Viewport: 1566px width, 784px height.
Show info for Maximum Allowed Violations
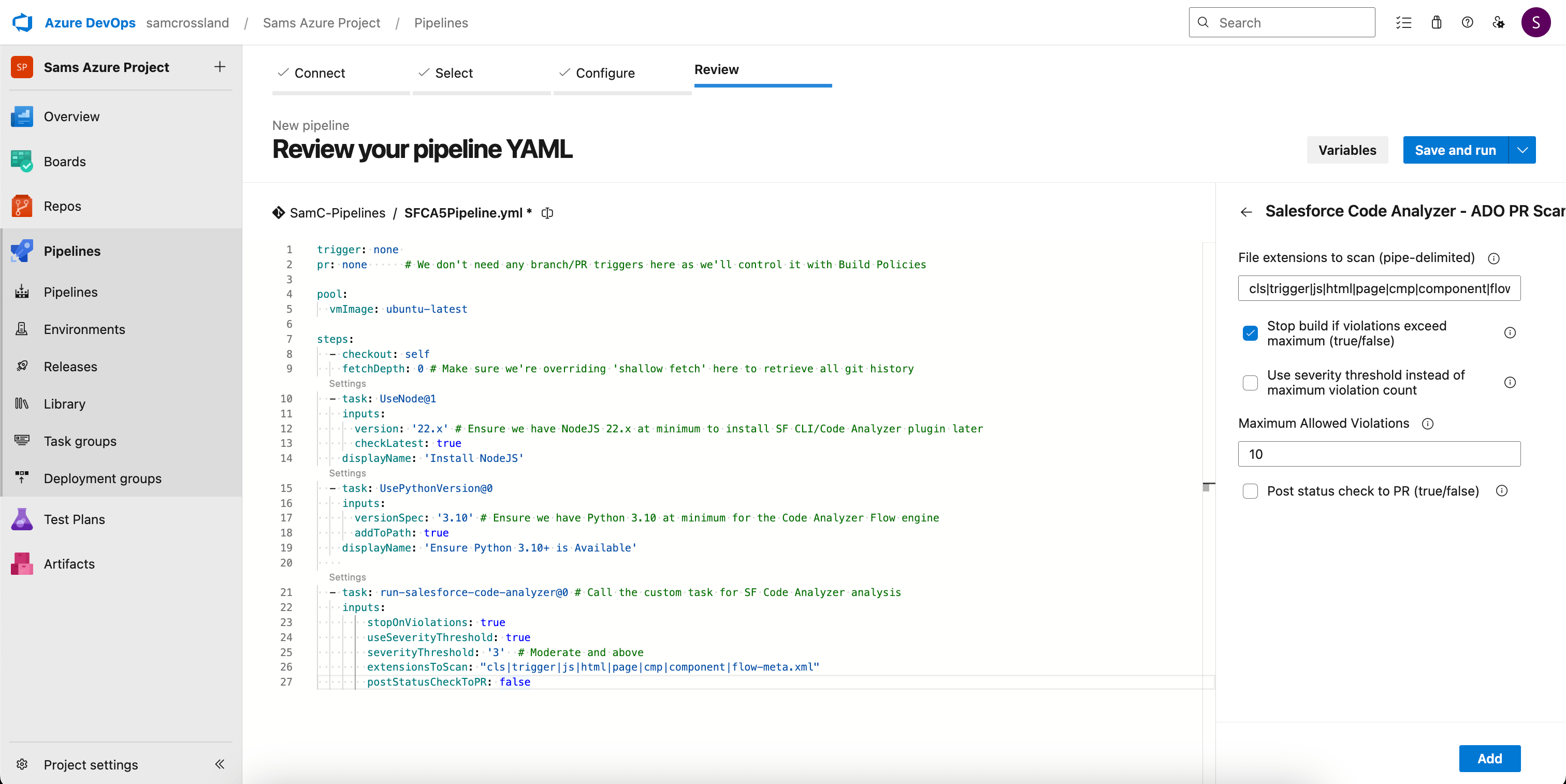pyautogui.click(x=1428, y=424)
